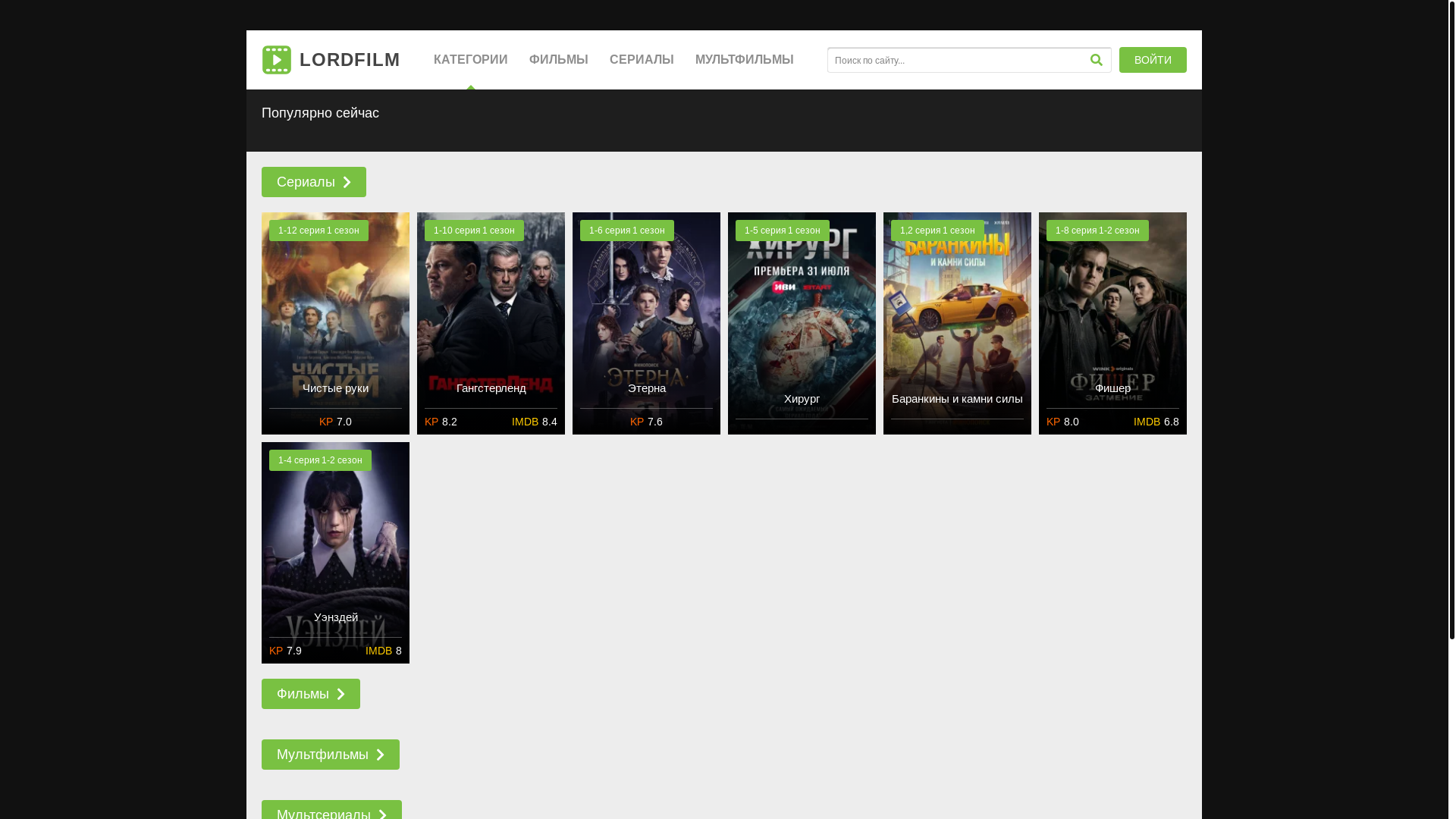This screenshot has height=819, width=1456.
Task: Click the Гангстерленд title text
Action: (491, 388)
